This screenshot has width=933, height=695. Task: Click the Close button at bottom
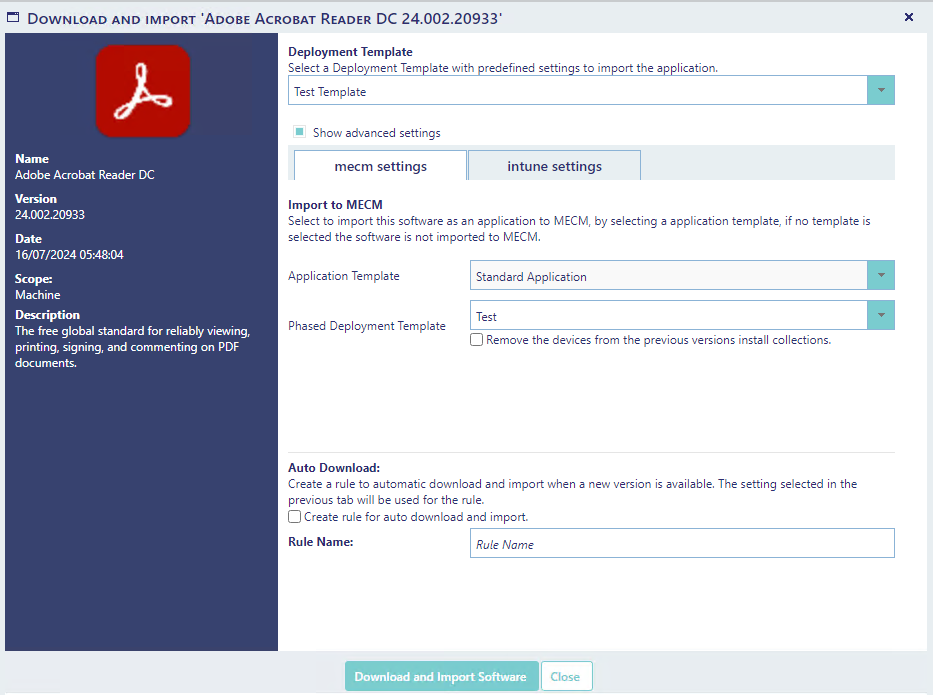[x=566, y=677]
